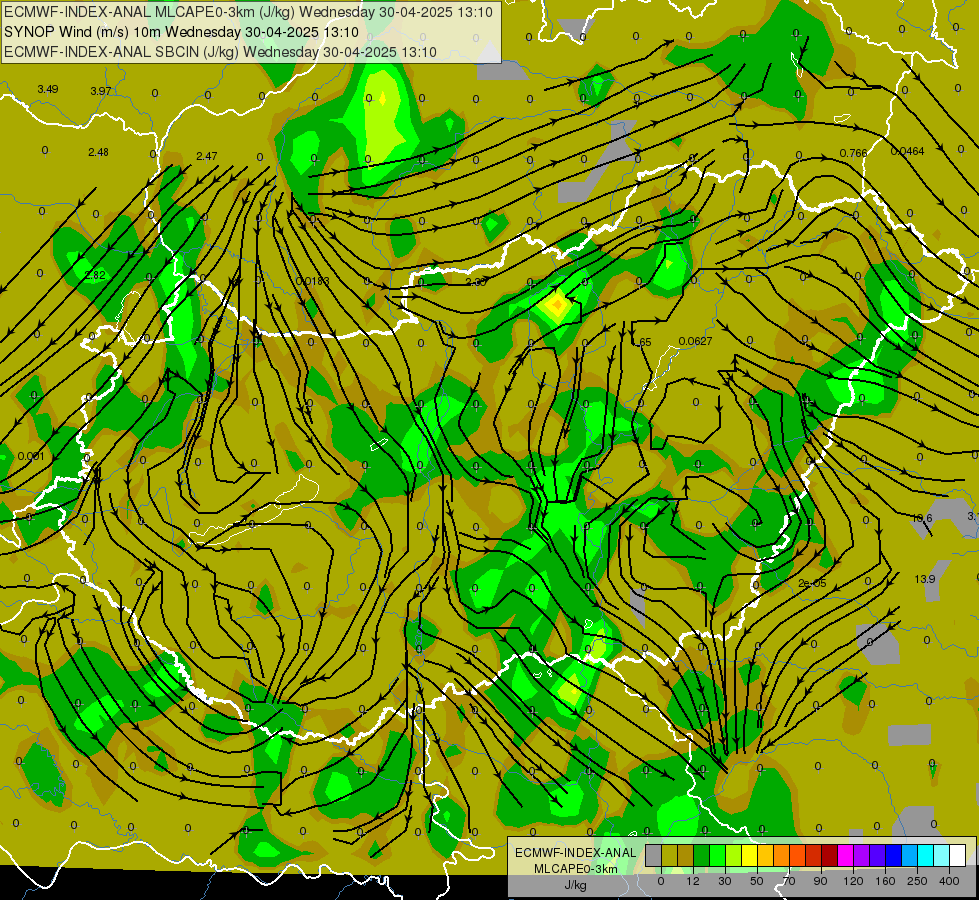Click the legend tick label 30
Screen dimensions: 979x900
724,881
